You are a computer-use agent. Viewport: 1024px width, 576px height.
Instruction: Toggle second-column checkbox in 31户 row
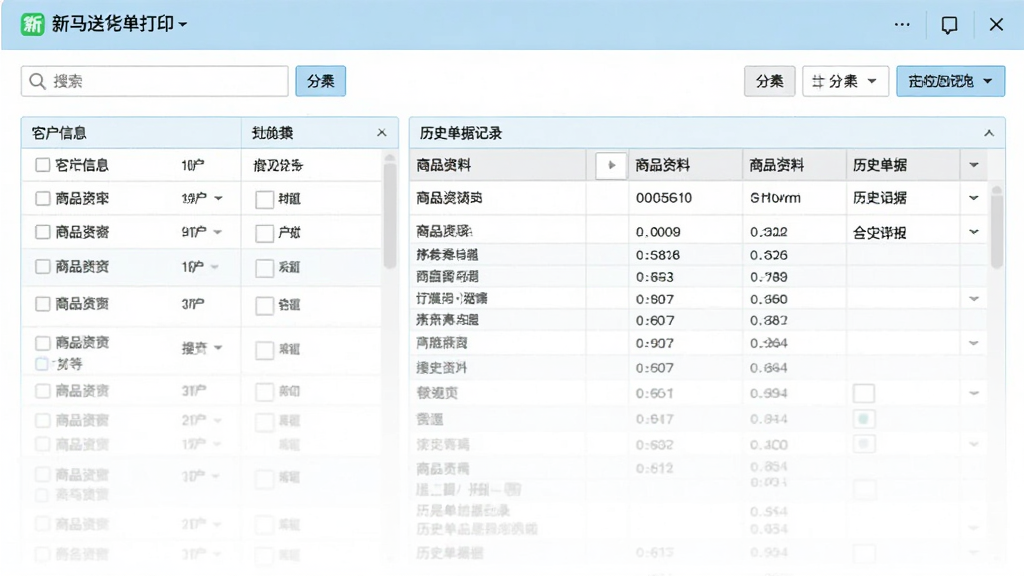click(x=264, y=392)
